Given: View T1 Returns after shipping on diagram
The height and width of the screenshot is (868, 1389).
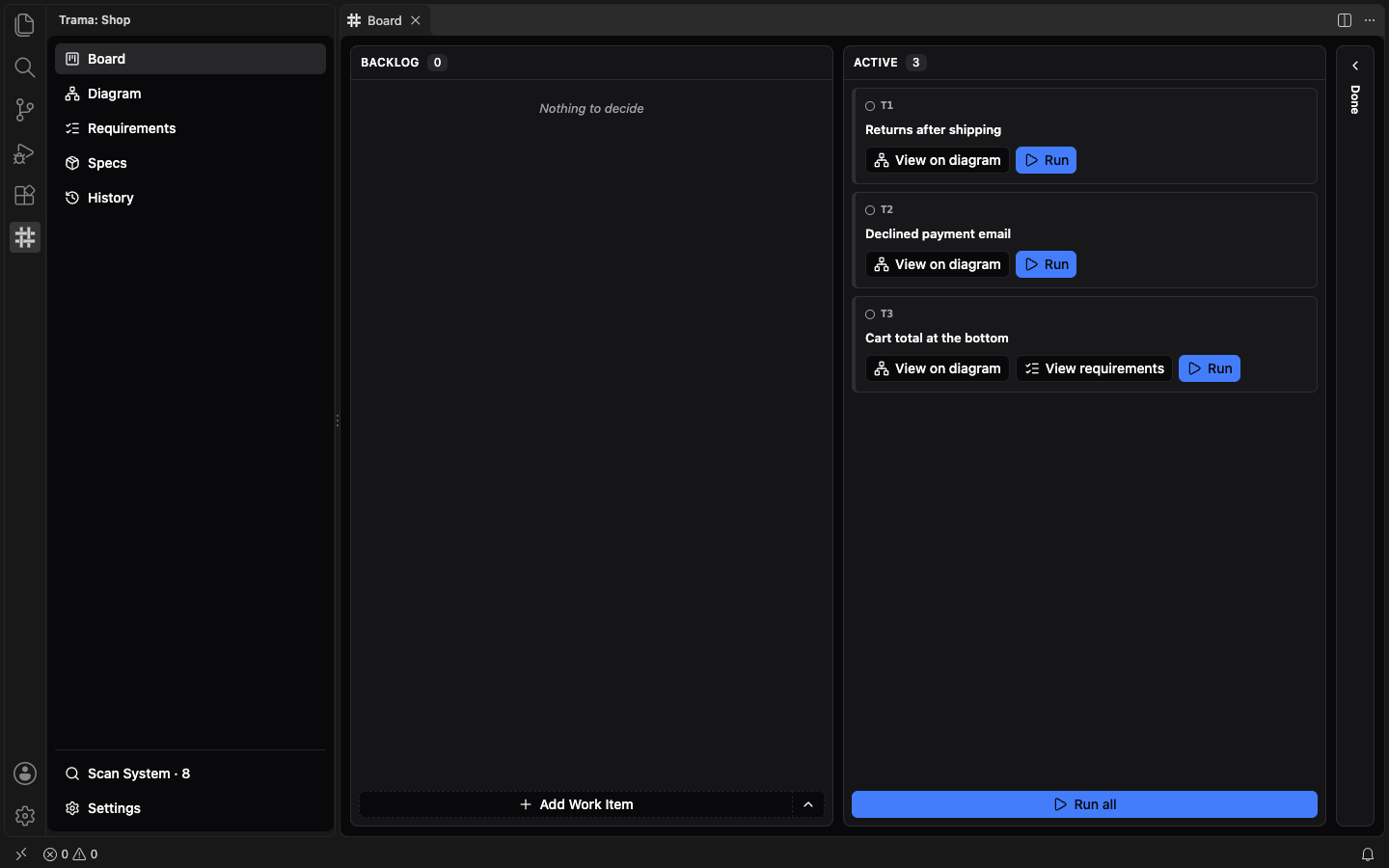Looking at the screenshot, I should [x=938, y=160].
